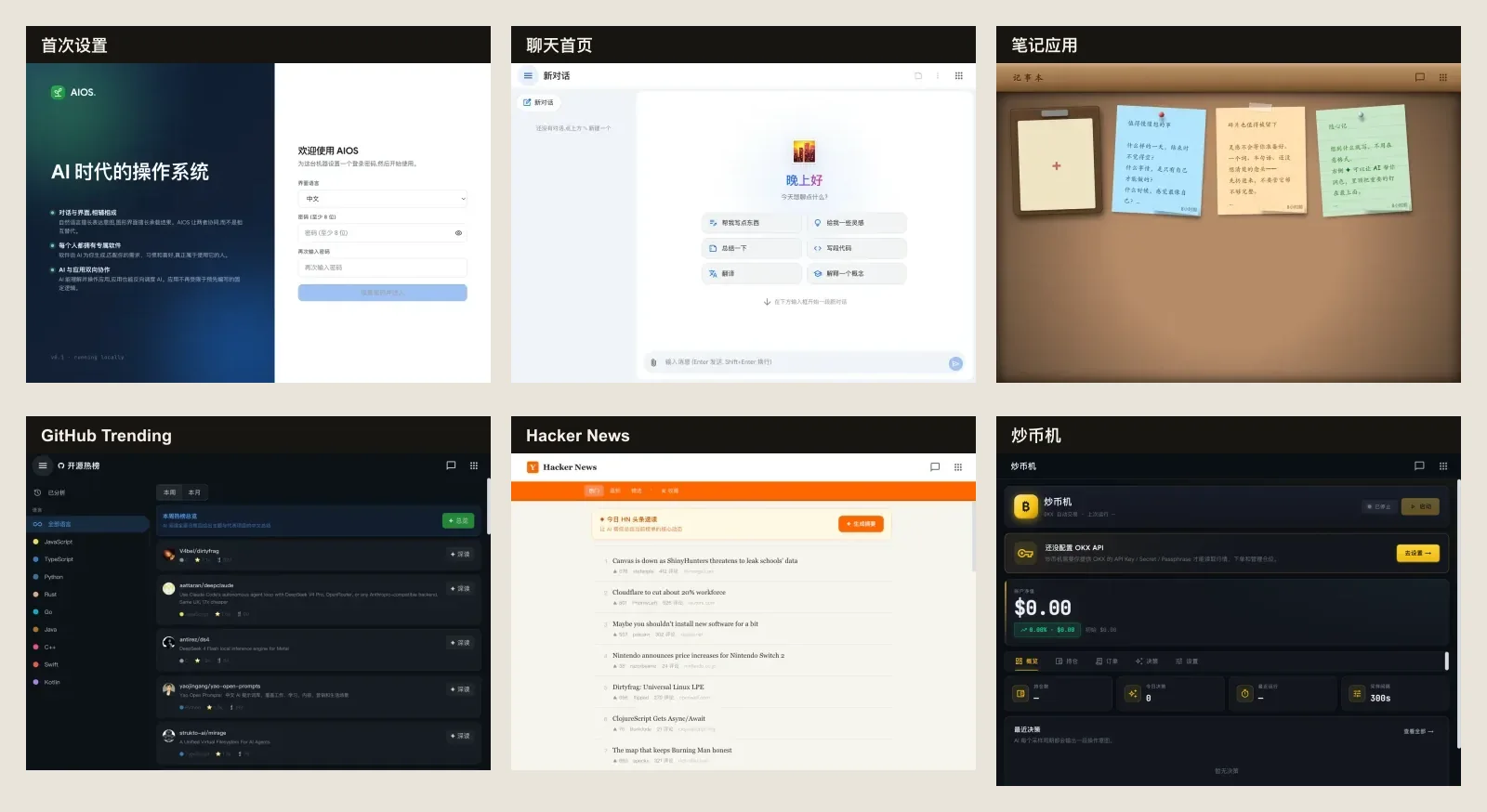The image size is (1487, 812).
Task: Open 'Dirtyfrag: Universal Linux LPE' story
Action: [658, 688]
